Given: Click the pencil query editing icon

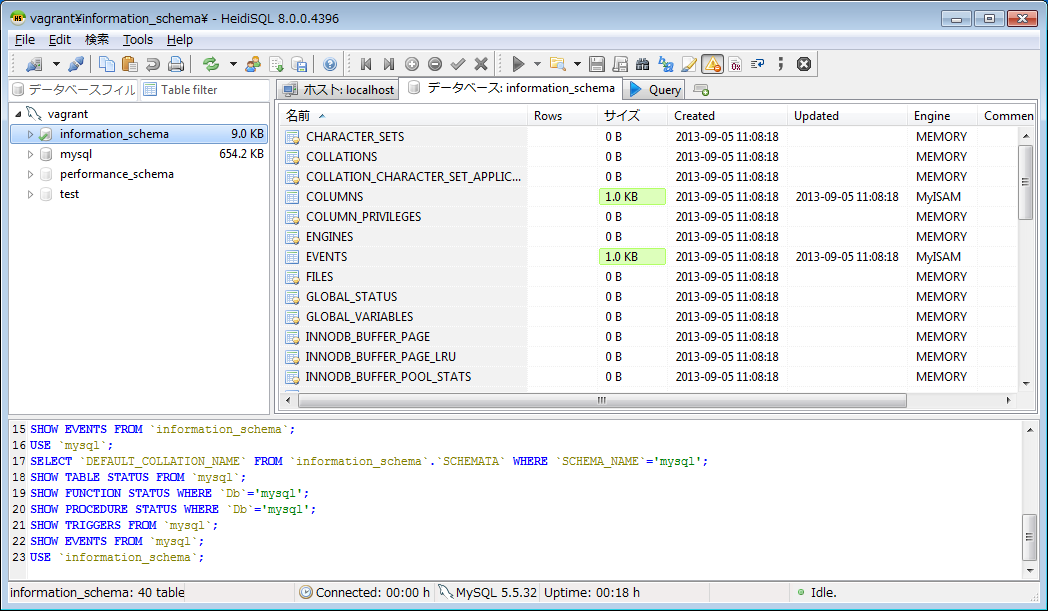Looking at the screenshot, I should click(x=689, y=64).
